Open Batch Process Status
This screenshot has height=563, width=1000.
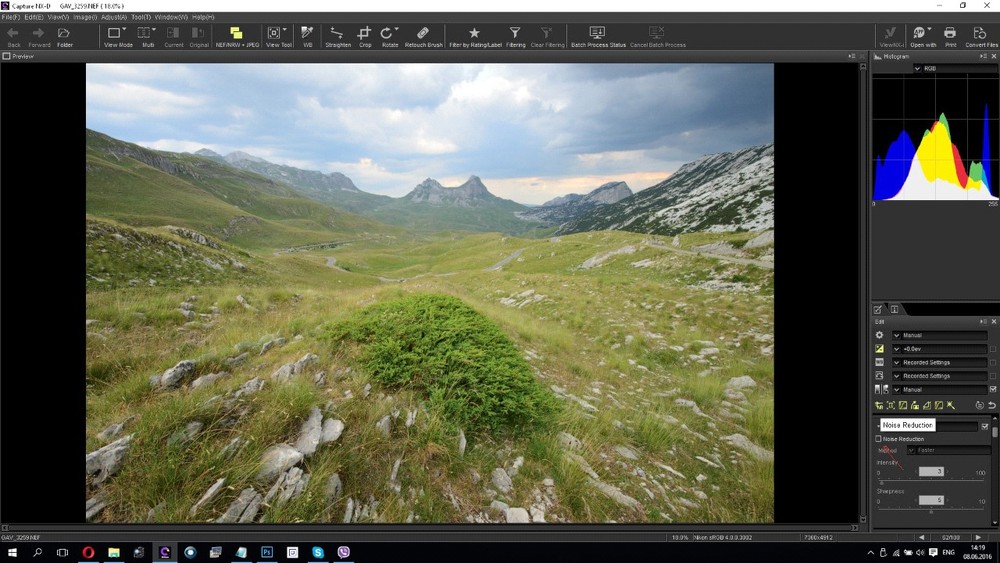tap(598, 36)
